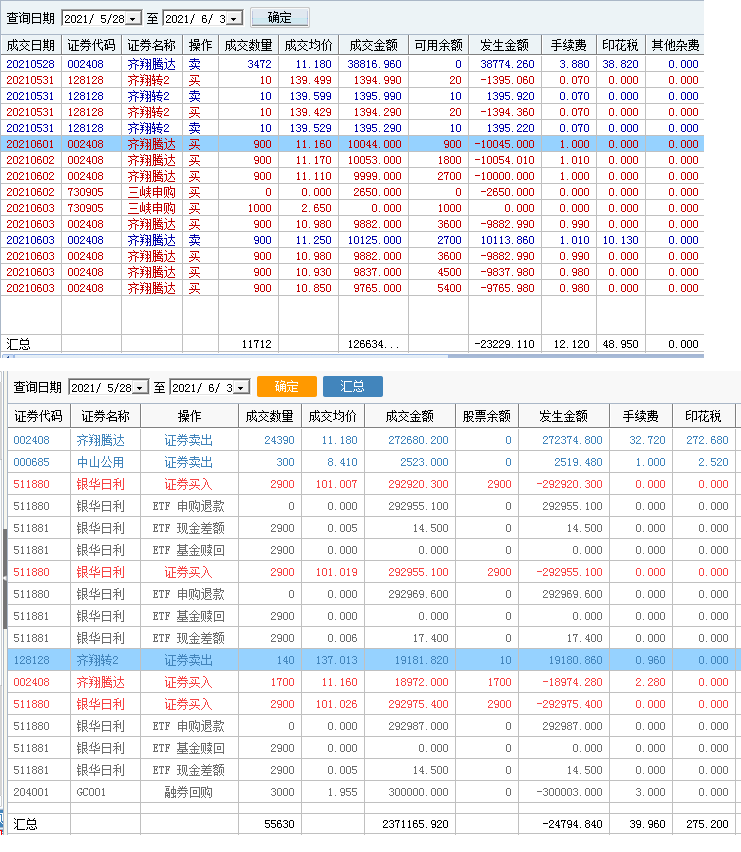Click 三峡申购 in the 20210603 row

(152, 208)
